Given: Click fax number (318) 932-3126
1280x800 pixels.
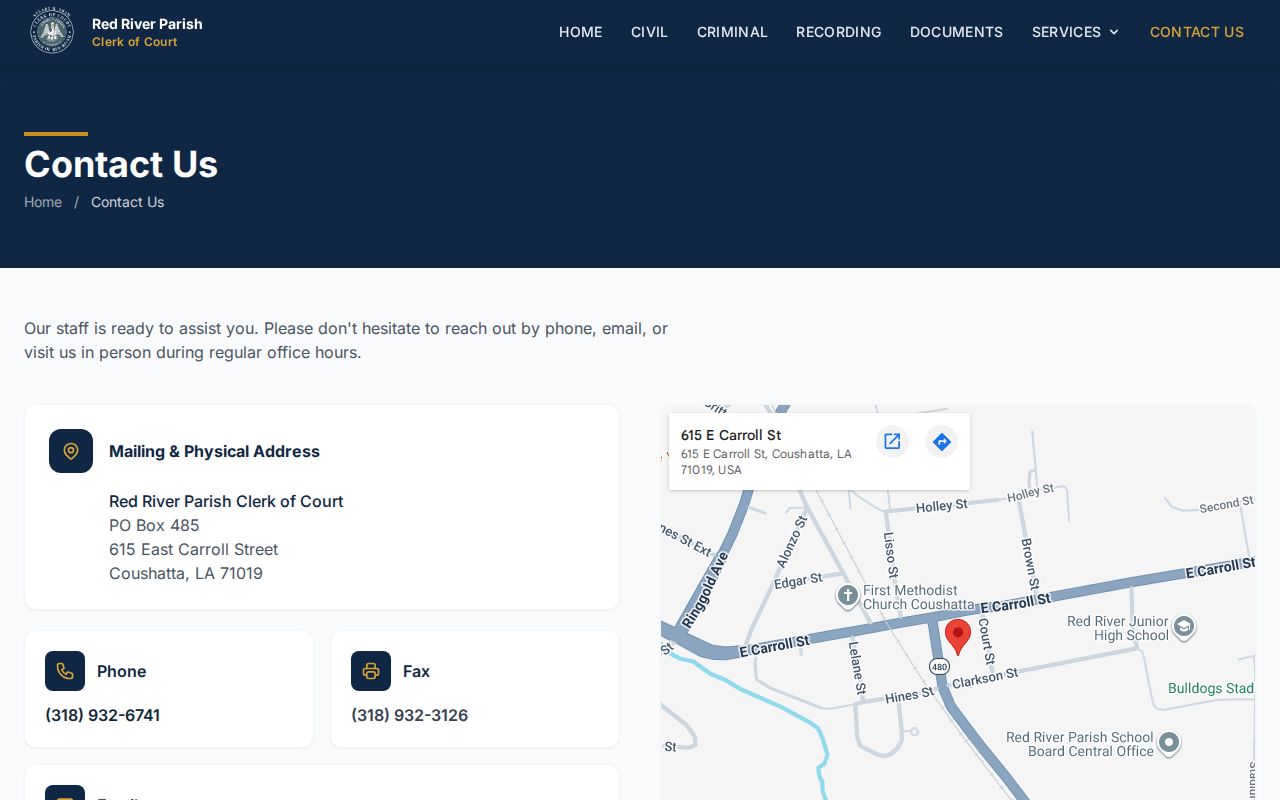Looking at the screenshot, I should point(409,715).
